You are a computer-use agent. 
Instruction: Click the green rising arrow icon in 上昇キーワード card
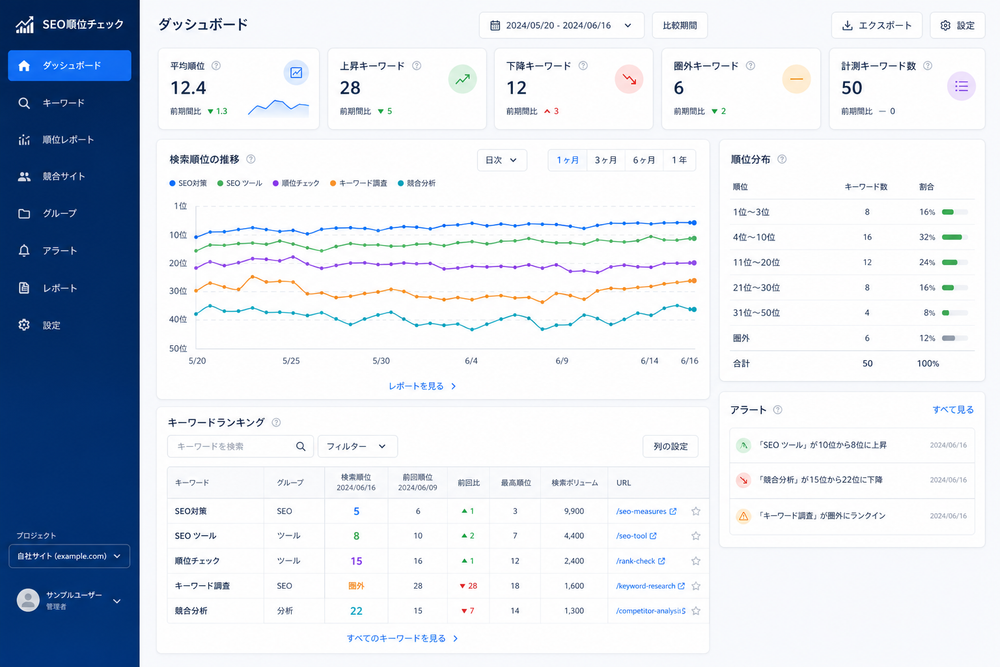tap(462, 80)
